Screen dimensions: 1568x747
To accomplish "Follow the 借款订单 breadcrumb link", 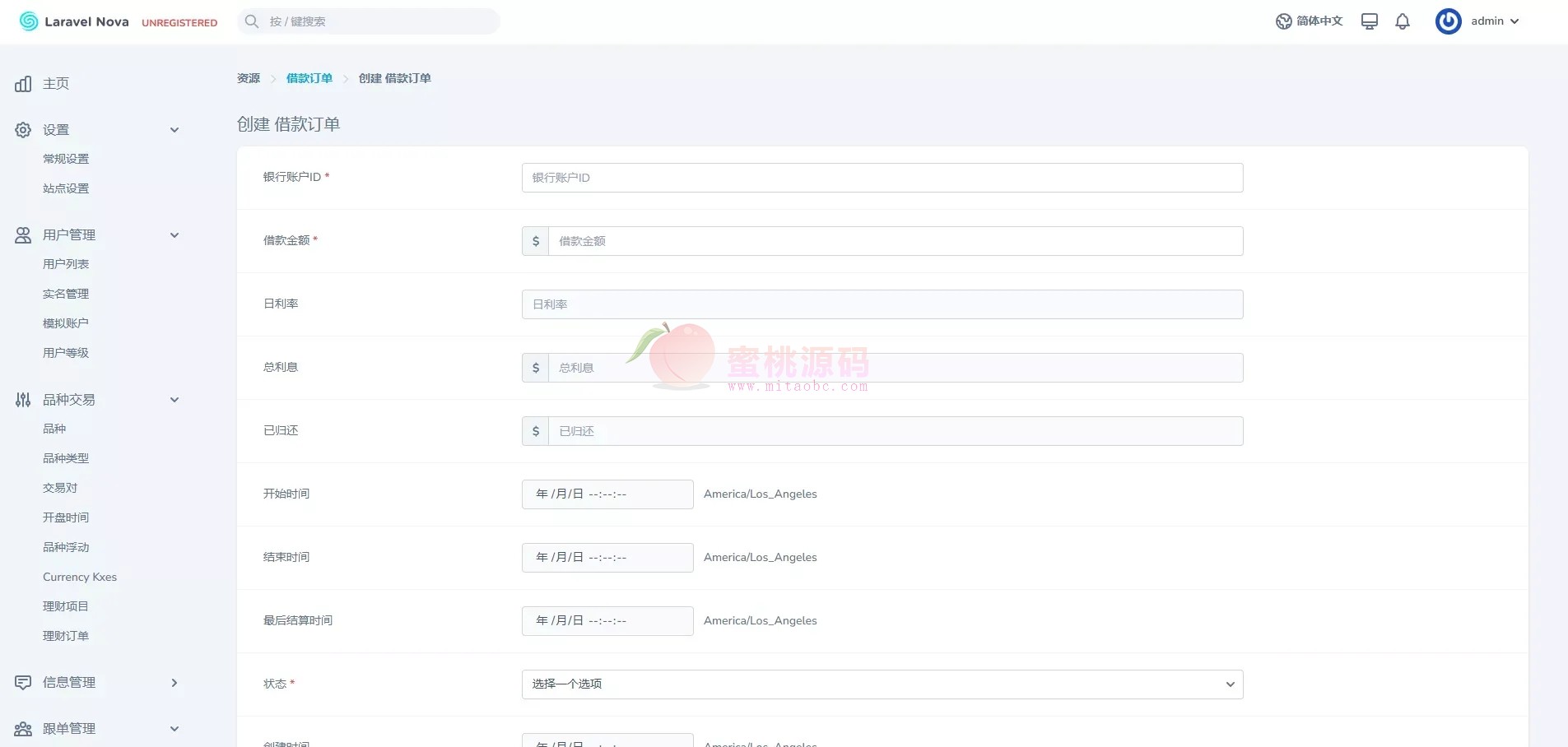I will coord(309,78).
